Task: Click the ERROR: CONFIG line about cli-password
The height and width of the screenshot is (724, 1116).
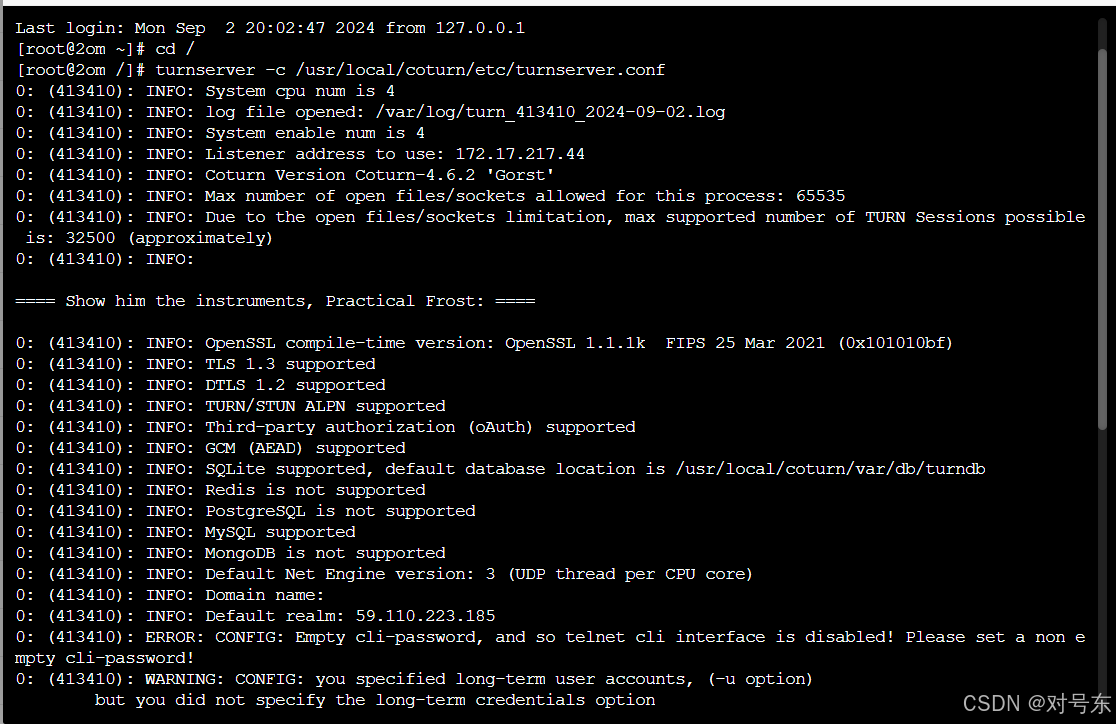Action: (549, 647)
